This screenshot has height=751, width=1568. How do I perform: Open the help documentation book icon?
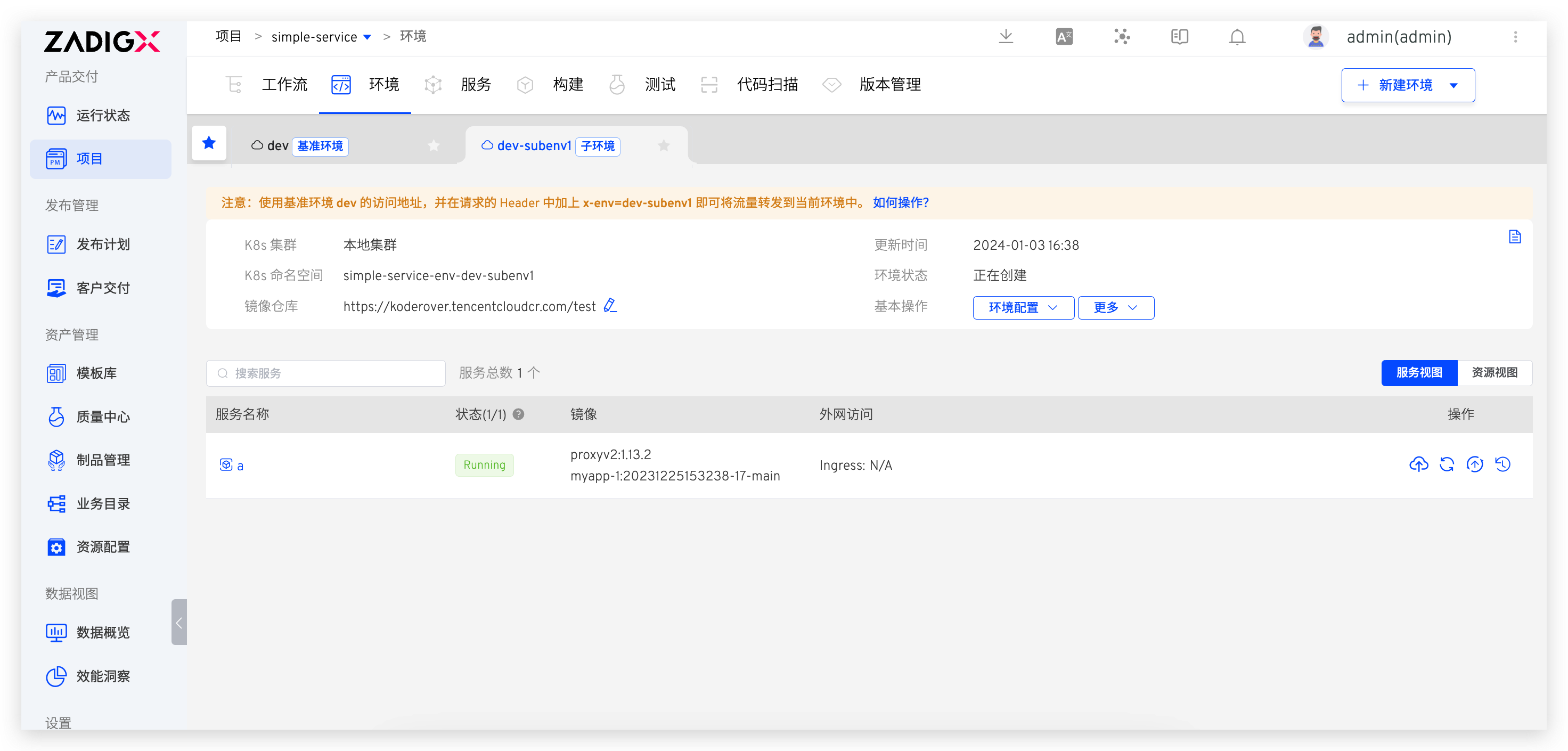pyautogui.click(x=1179, y=37)
